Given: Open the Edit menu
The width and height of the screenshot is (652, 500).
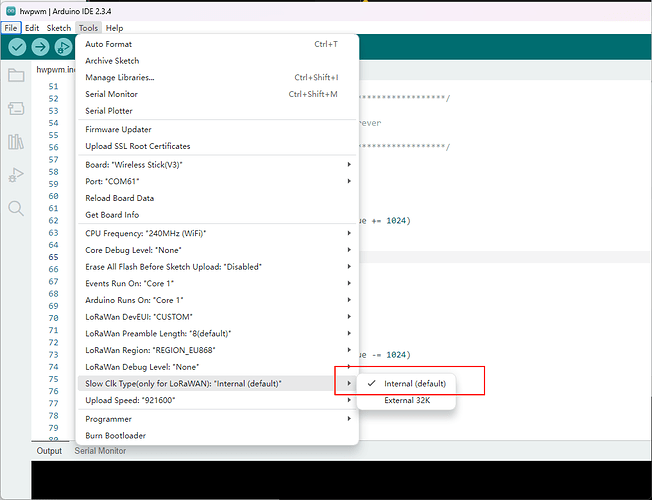Looking at the screenshot, I should click(32, 28).
